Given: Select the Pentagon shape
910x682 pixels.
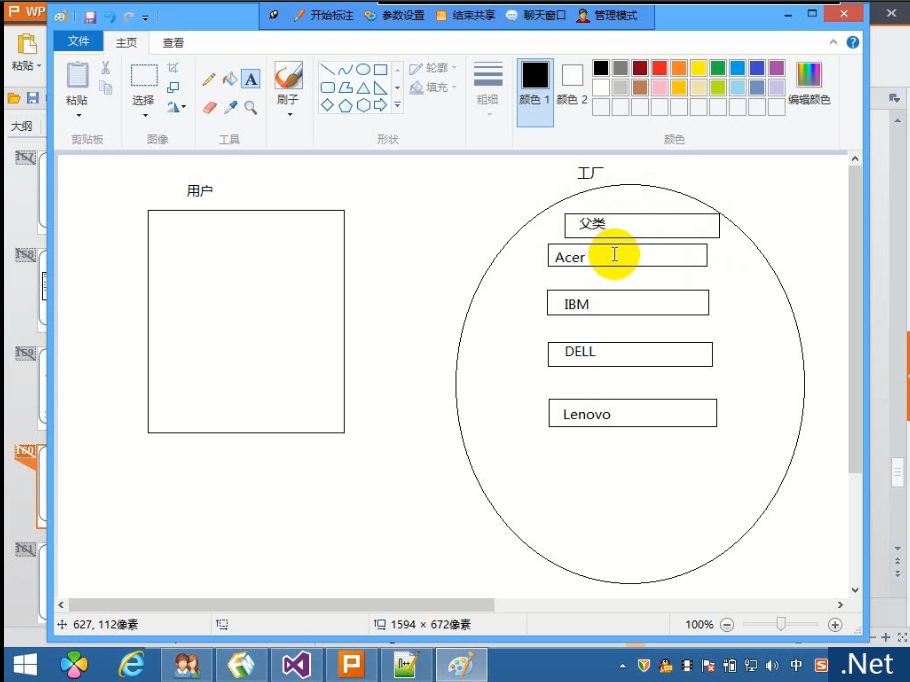Looking at the screenshot, I should pos(345,105).
